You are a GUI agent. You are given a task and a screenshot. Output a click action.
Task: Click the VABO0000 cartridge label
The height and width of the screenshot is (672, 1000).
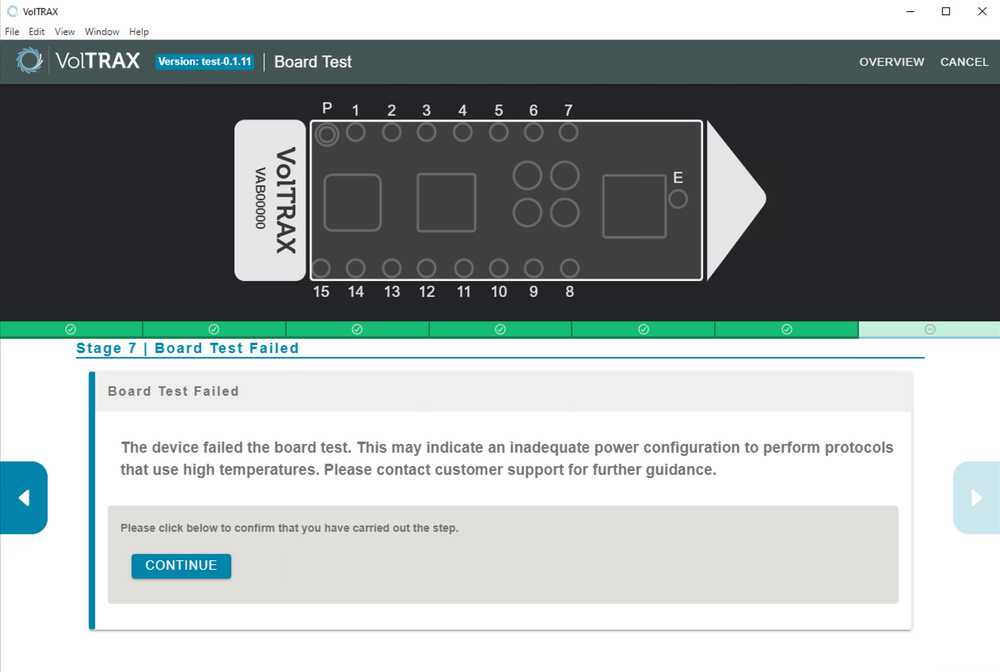[260, 198]
